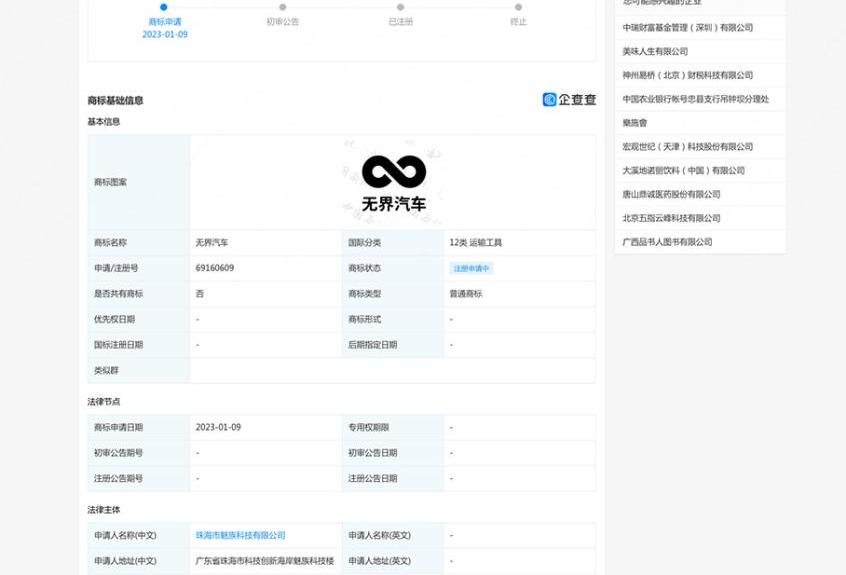Select the 后期指定日期 label cell
Viewport: 846px width, 575px height.
(393, 345)
